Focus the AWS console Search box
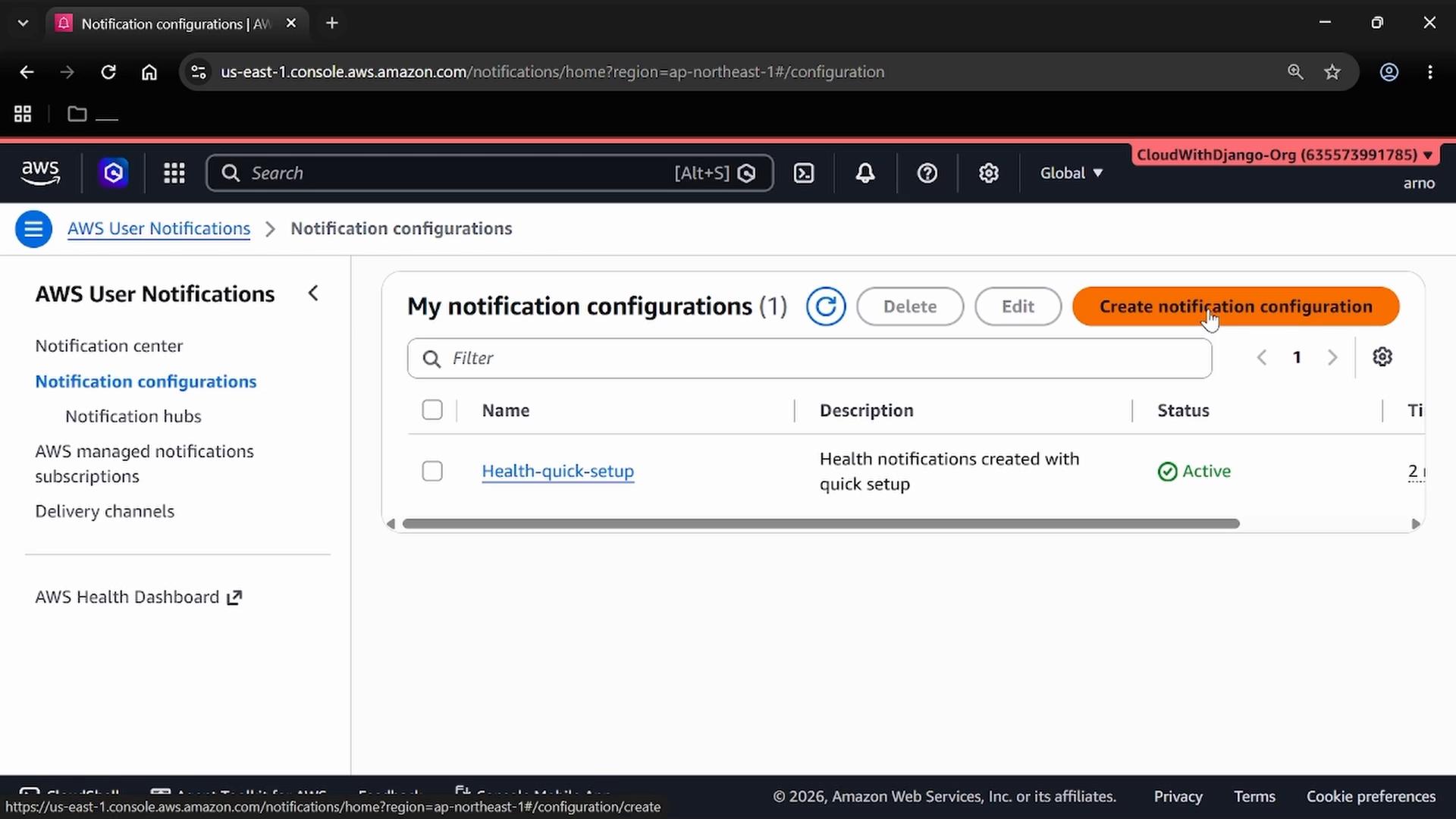Viewport: 1456px width, 819px height. tap(490, 173)
